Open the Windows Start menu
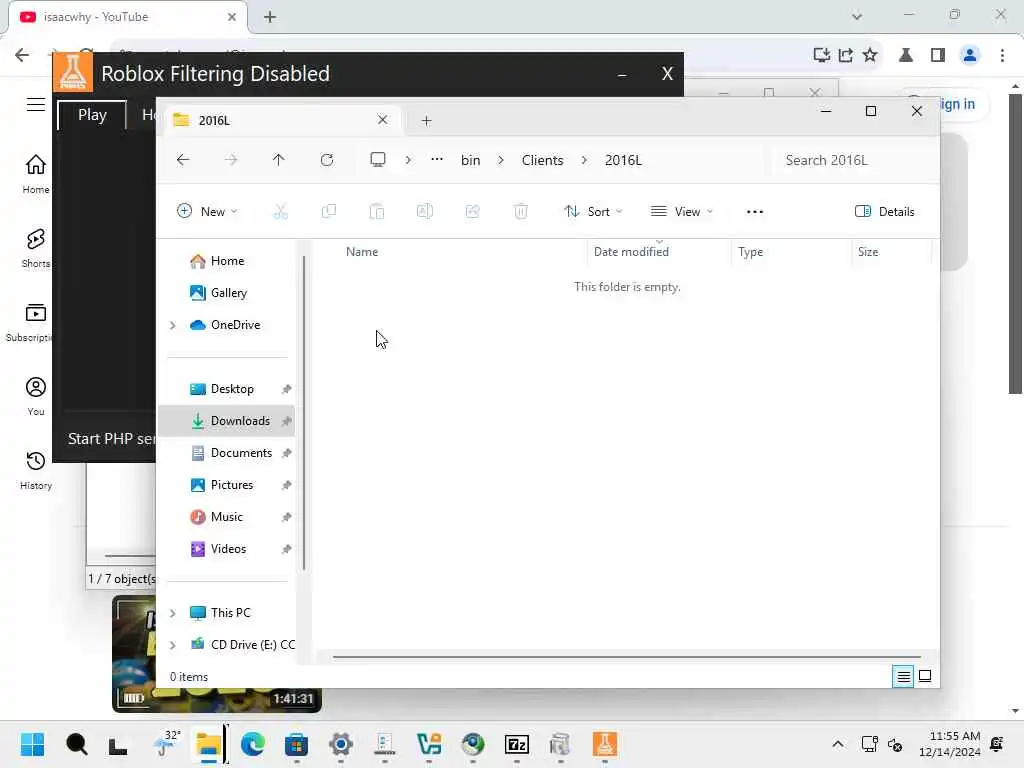This screenshot has width=1024, height=768. click(x=32, y=744)
